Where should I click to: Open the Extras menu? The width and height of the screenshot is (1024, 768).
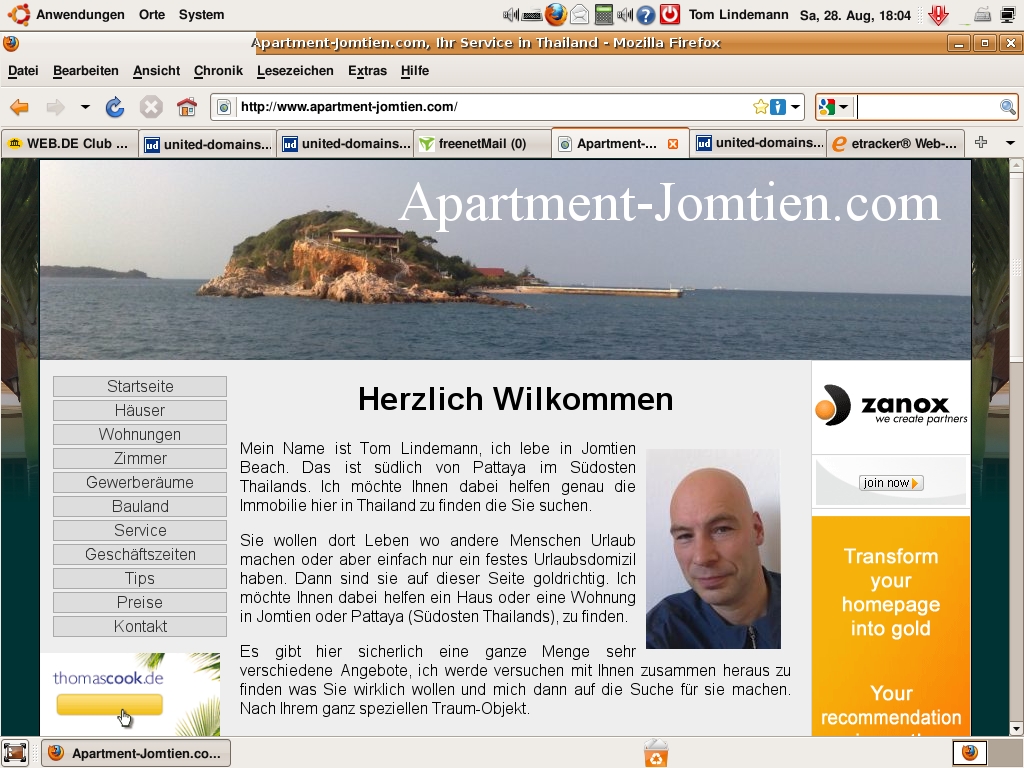coord(367,71)
